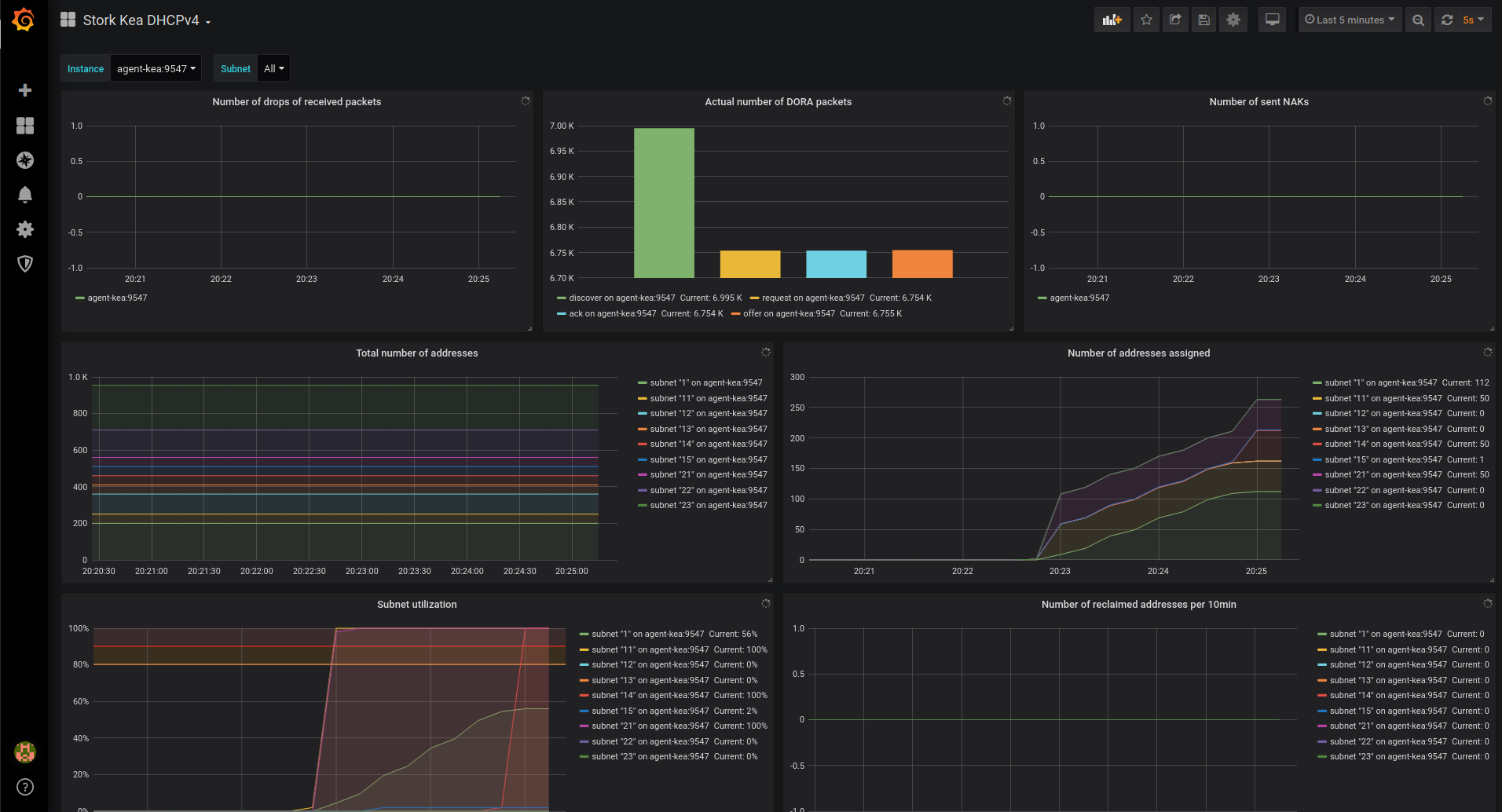The width and height of the screenshot is (1502, 812).
Task: Open Number of drops panel title menu
Action: point(297,102)
